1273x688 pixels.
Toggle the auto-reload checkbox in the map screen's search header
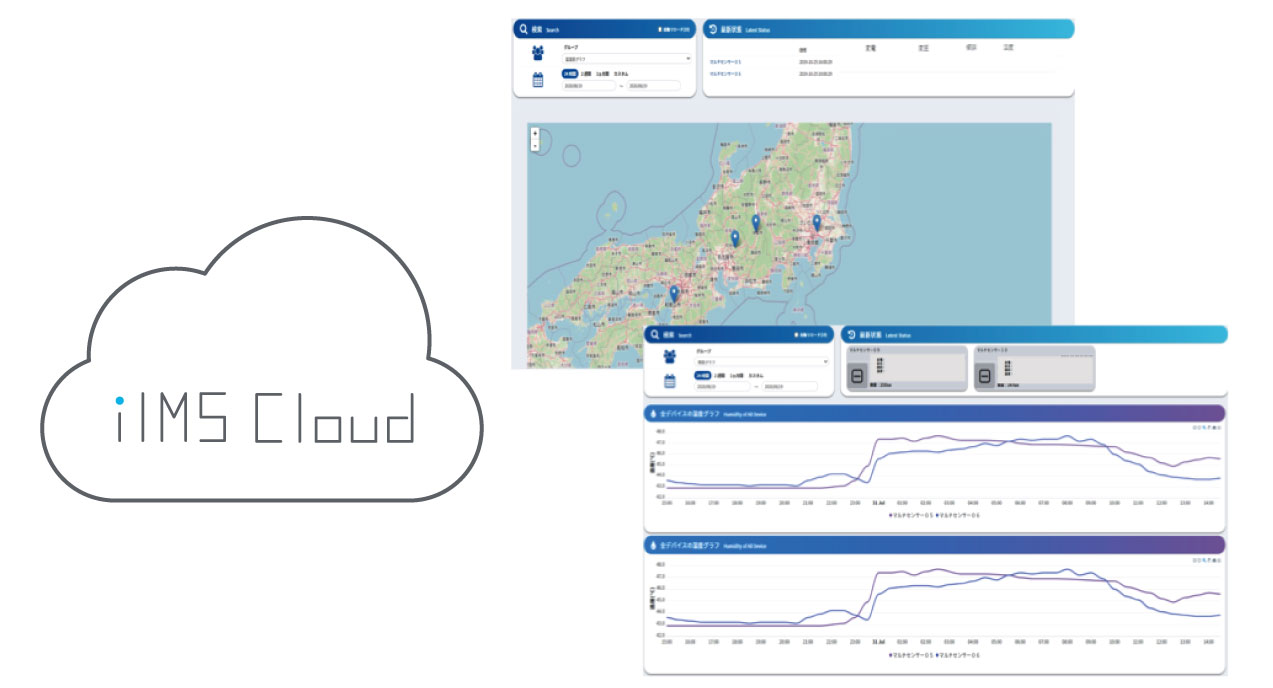660,29
